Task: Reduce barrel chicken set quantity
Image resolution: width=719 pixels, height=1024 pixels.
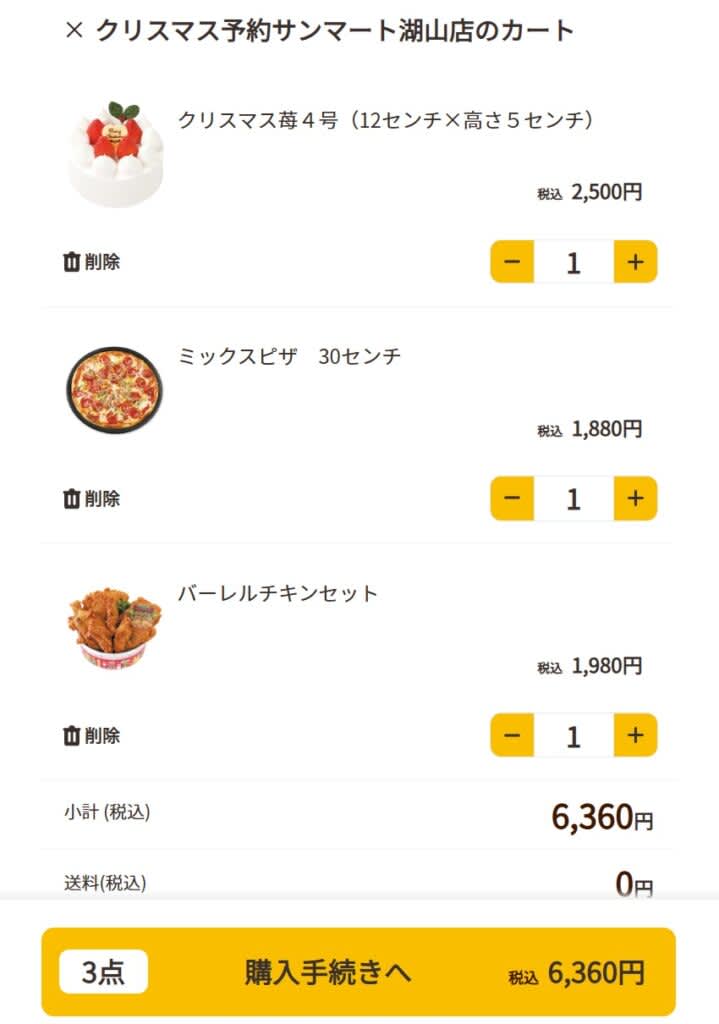Action: coord(512,735)
